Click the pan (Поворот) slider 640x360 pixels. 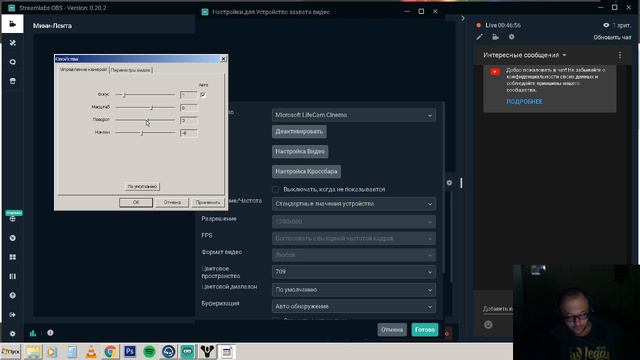pyautogui.click(x=145, y=120)
